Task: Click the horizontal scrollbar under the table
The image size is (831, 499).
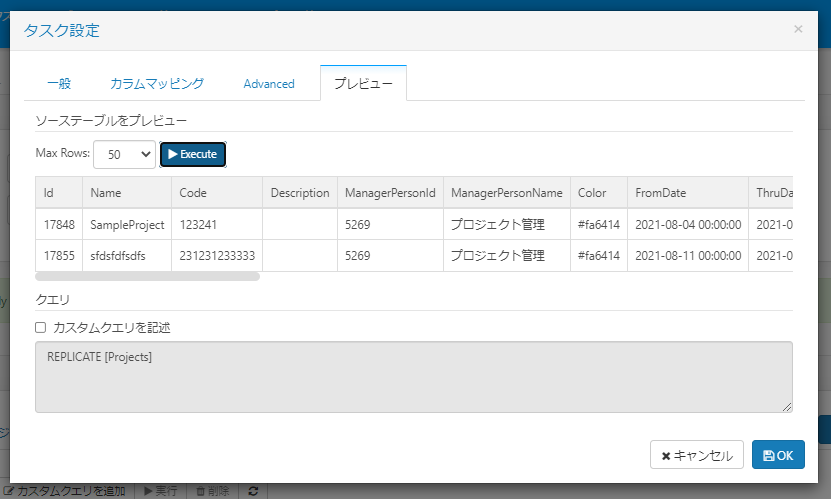Action: [x=147, y=277]
